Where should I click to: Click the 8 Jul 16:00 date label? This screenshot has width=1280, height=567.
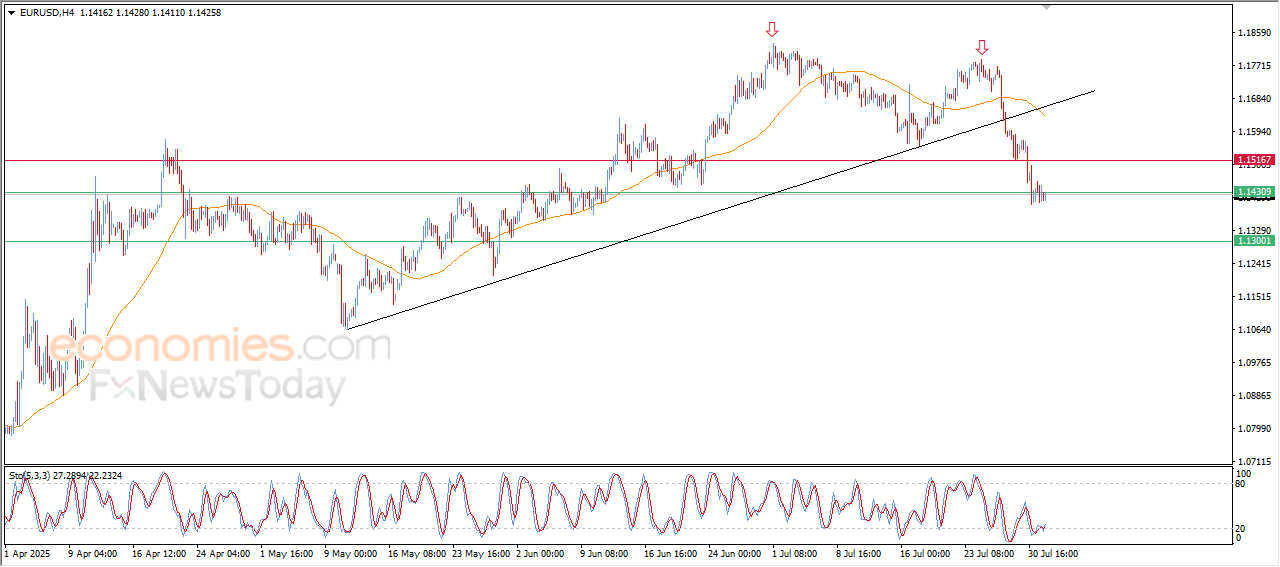[x=859, y=552]
